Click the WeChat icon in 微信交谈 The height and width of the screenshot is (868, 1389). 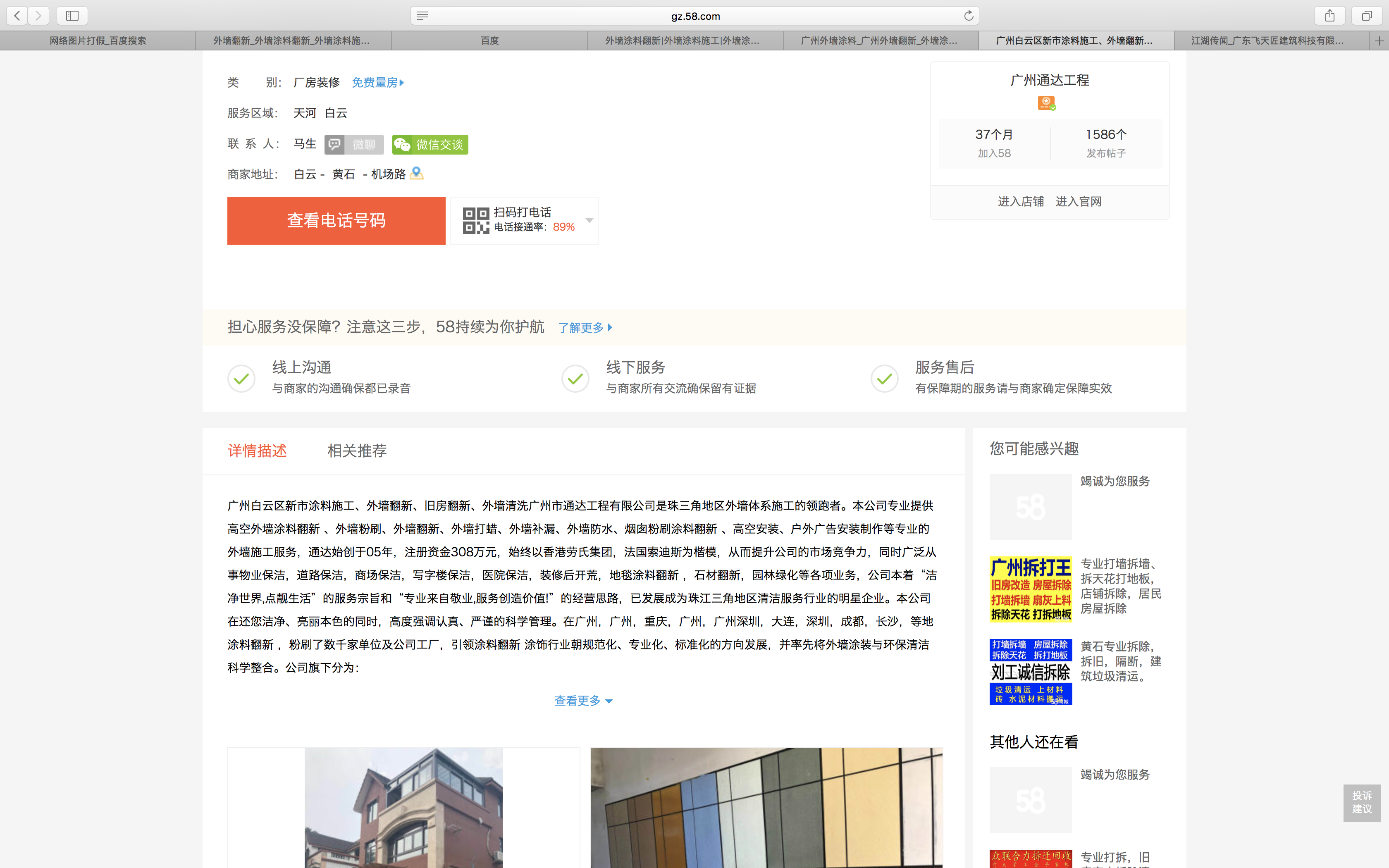(x=402, y=145)
